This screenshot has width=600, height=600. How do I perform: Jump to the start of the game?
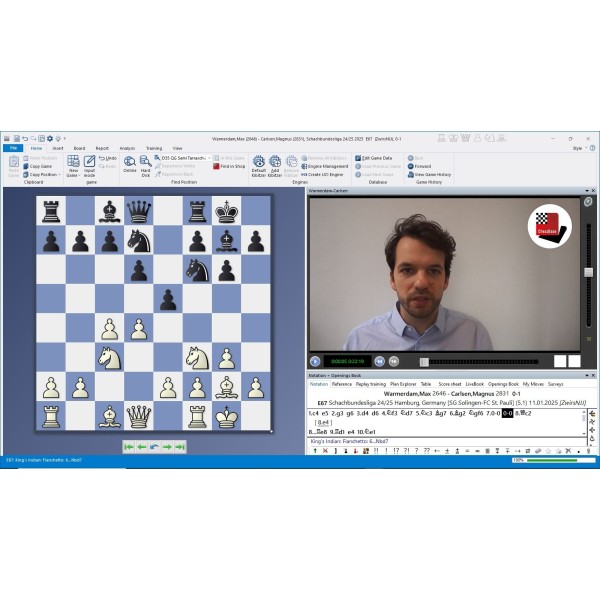click(x=128, y=447)
